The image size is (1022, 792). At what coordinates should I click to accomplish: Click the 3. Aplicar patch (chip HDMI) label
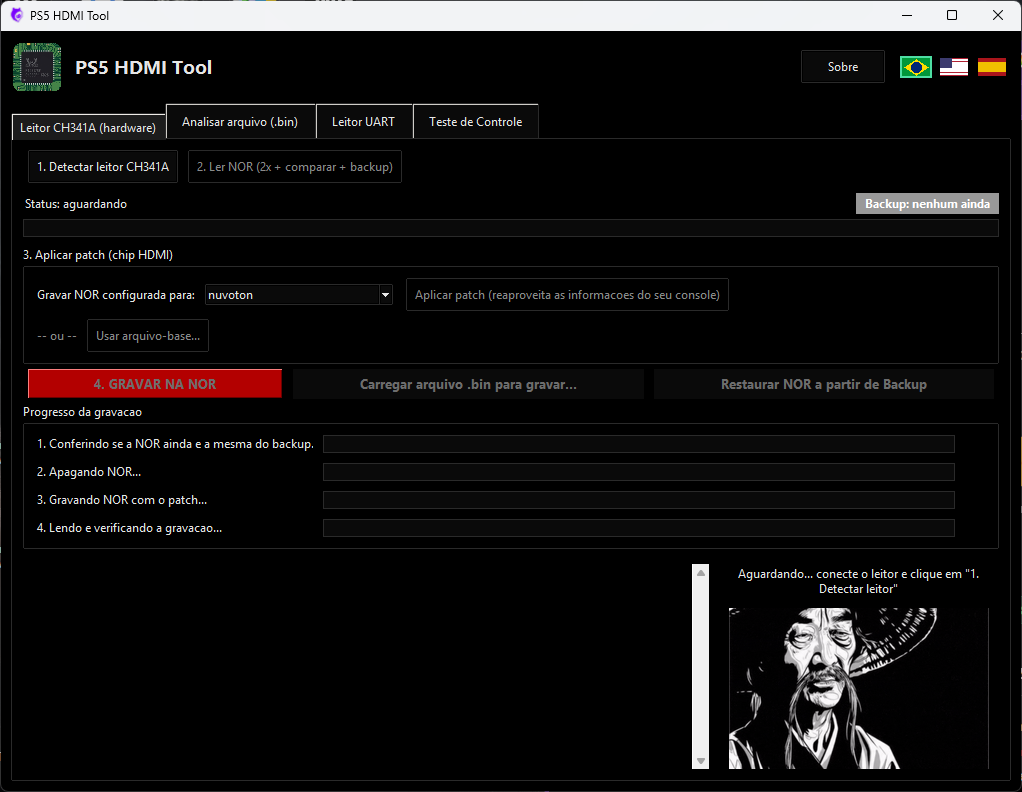98,255
